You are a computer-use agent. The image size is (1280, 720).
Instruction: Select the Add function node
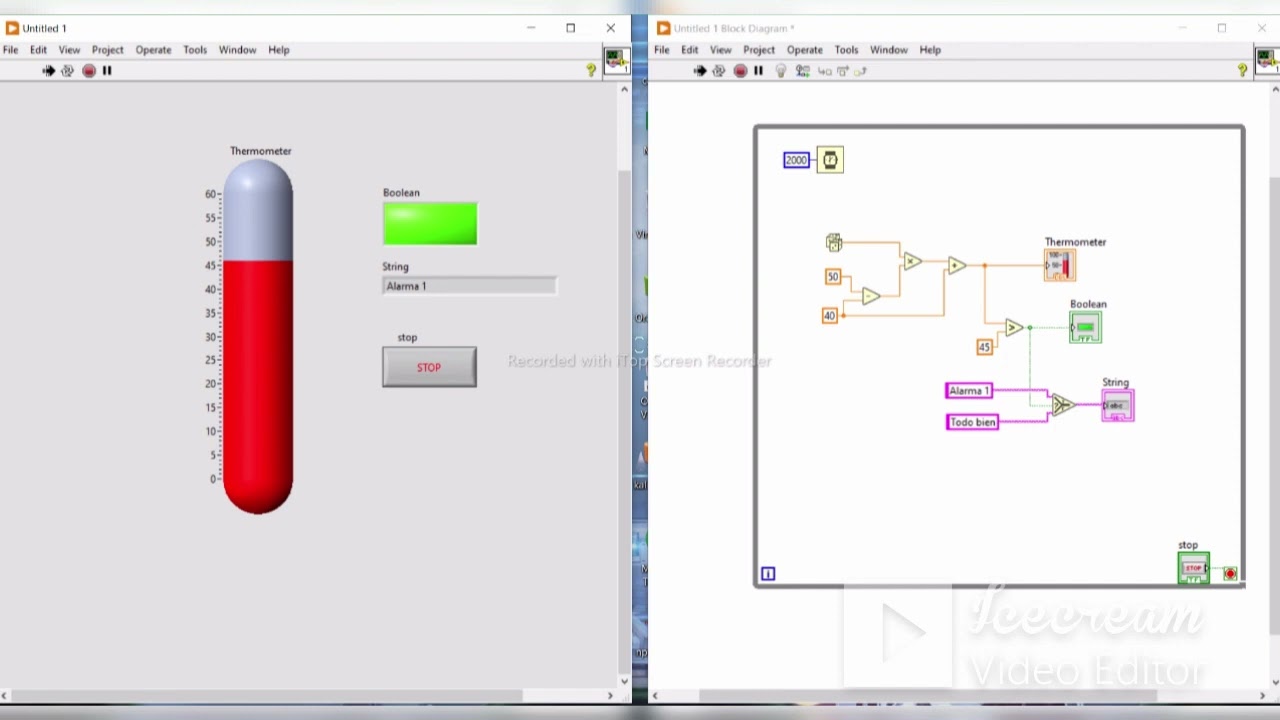(x=957, y=265)
